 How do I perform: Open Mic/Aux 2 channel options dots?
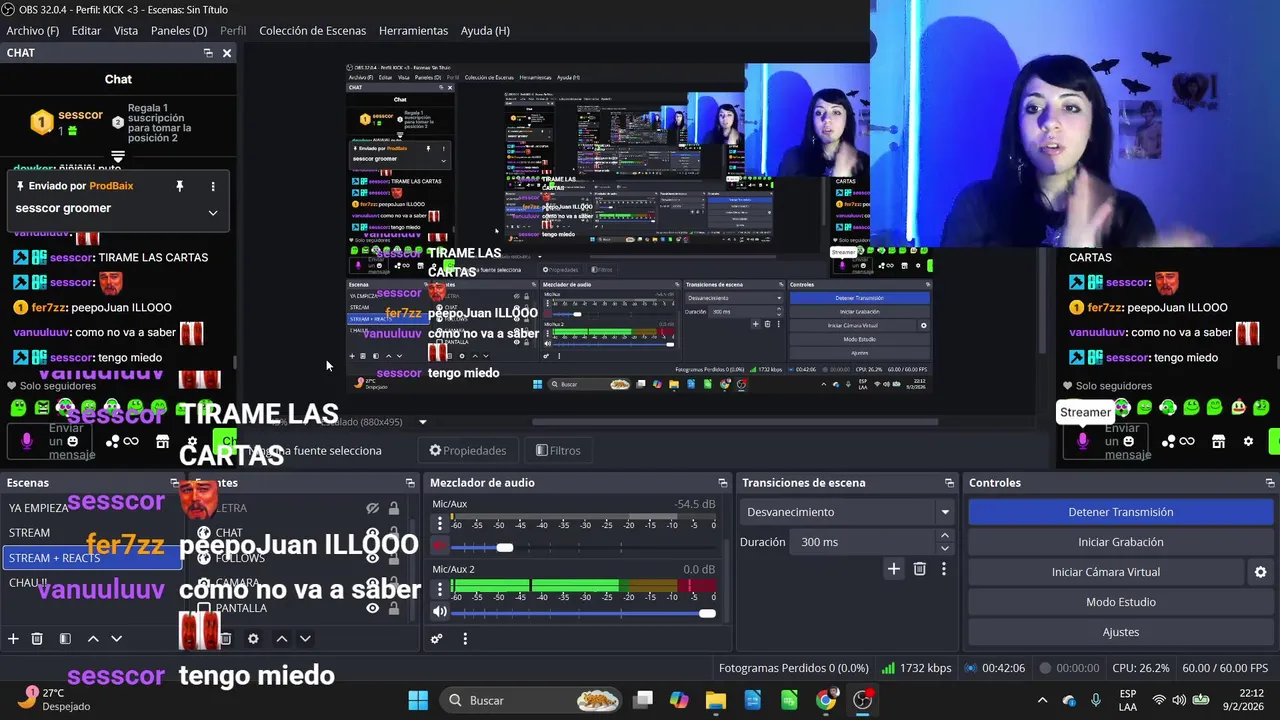[x=439, y=589]
